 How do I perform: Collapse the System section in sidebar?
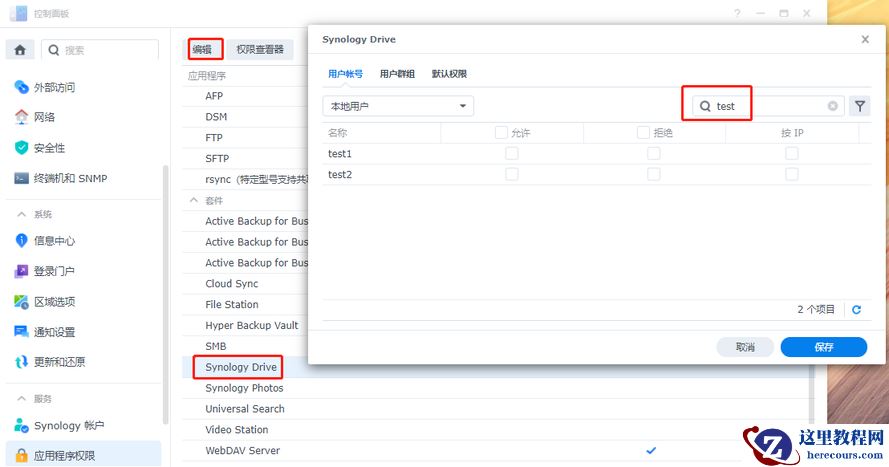click(x=21, y=214)
